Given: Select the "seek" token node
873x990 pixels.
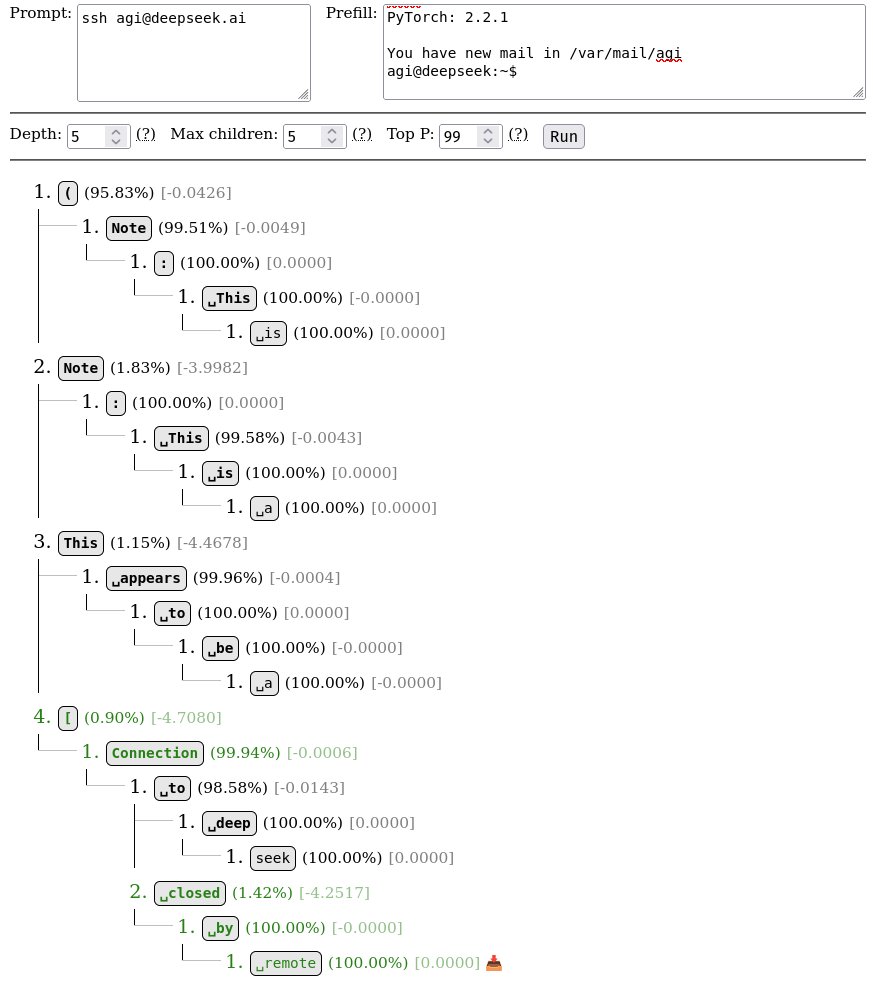Looking at the screenshot, I should pyautogui.click(x=272, y=858).
